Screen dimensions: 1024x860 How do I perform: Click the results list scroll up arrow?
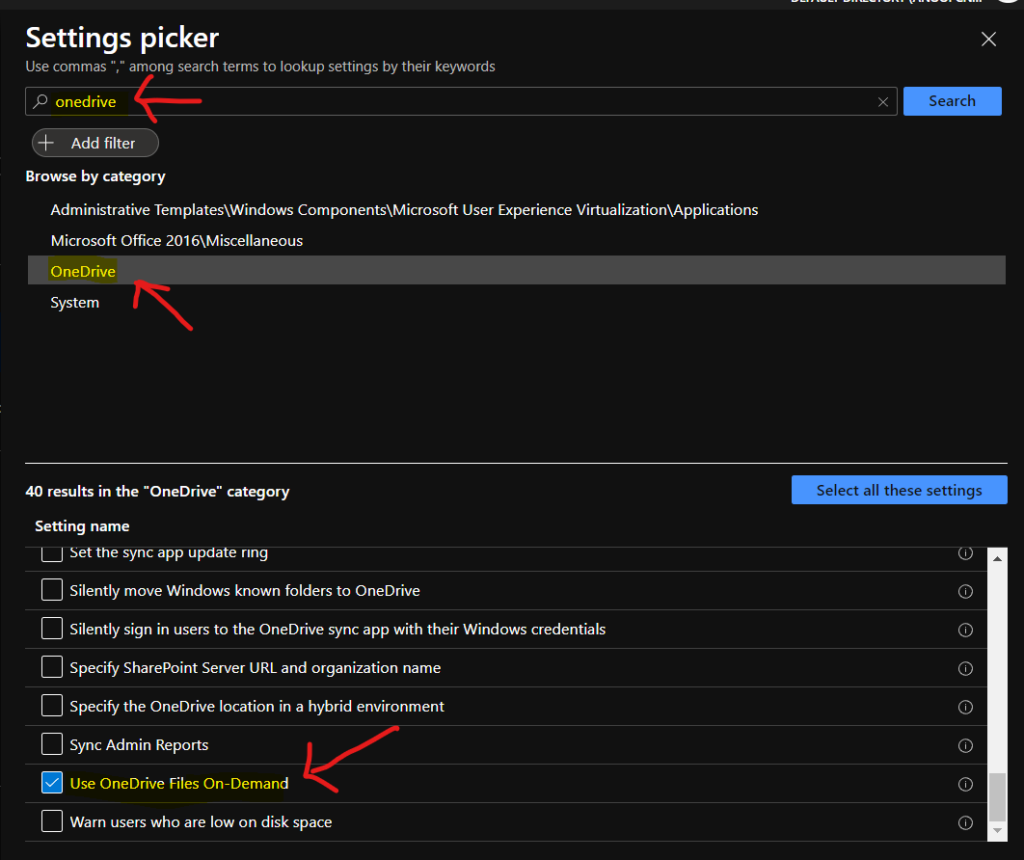(x=997, y=558)
